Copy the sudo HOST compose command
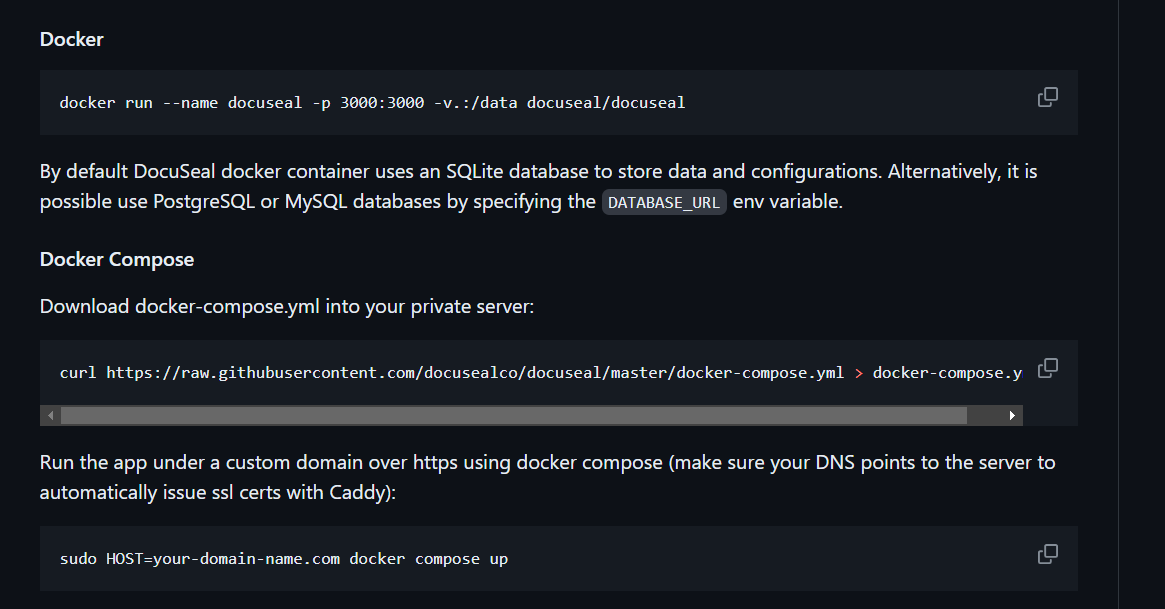 (1047, 554)
